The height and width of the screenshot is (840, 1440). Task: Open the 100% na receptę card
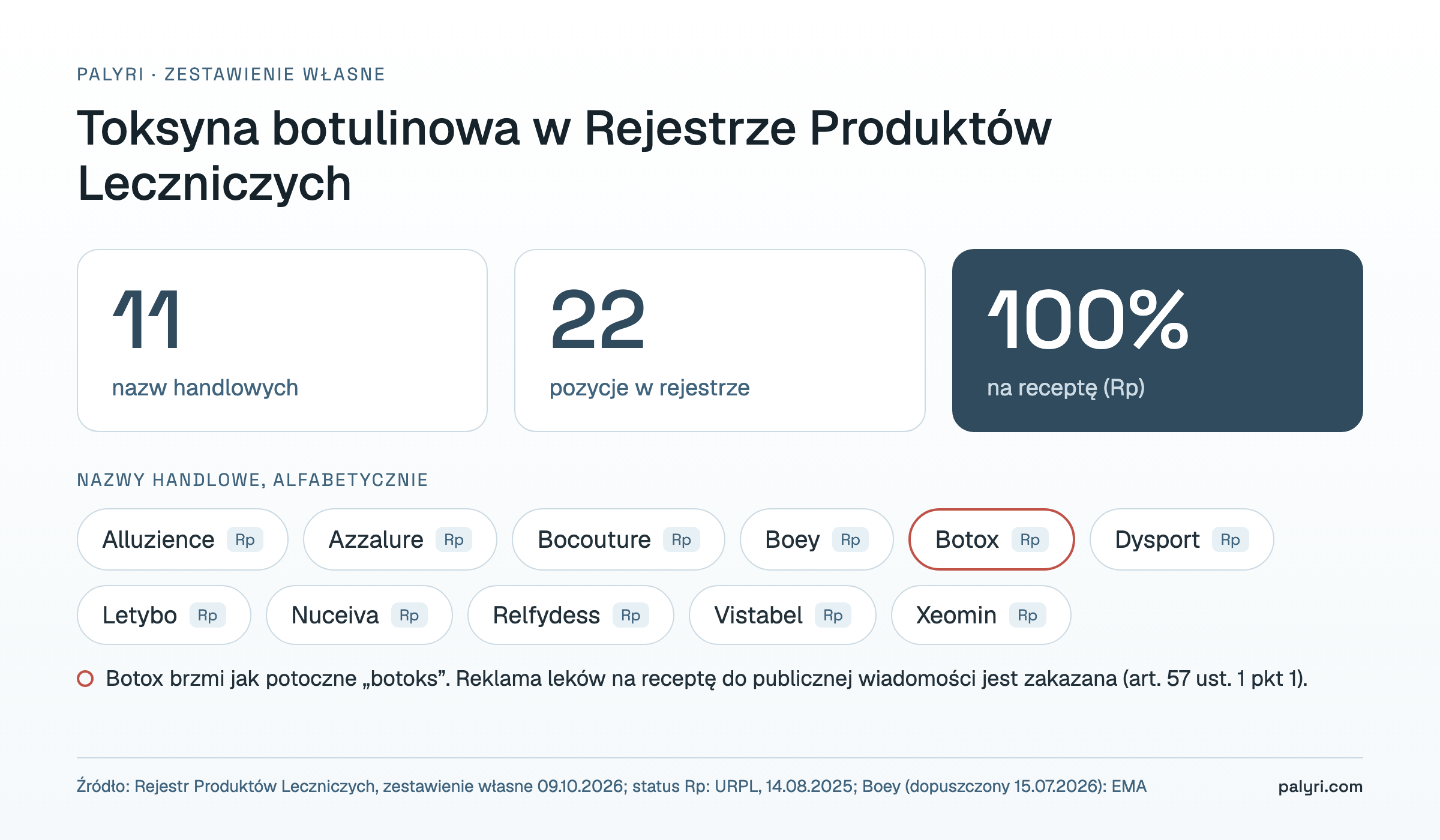pos(1157,340)
